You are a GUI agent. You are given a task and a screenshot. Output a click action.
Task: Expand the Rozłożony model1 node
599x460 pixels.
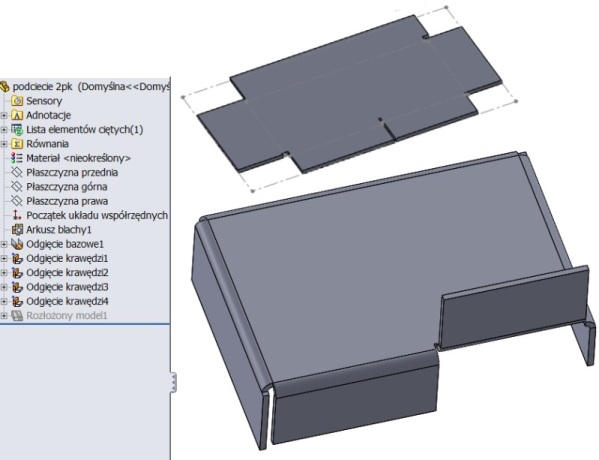tap(4, 316)
